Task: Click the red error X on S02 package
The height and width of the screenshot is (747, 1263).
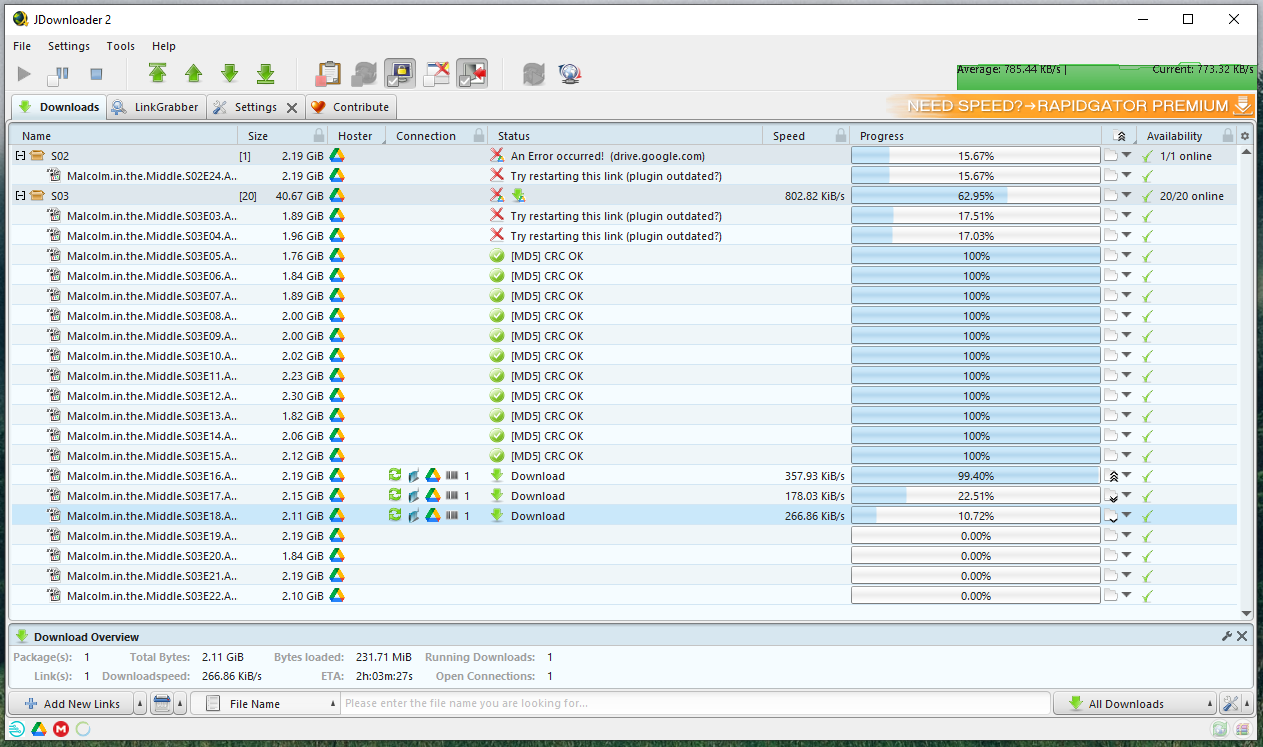Action: pyautogui.click(x=497, y=156)
